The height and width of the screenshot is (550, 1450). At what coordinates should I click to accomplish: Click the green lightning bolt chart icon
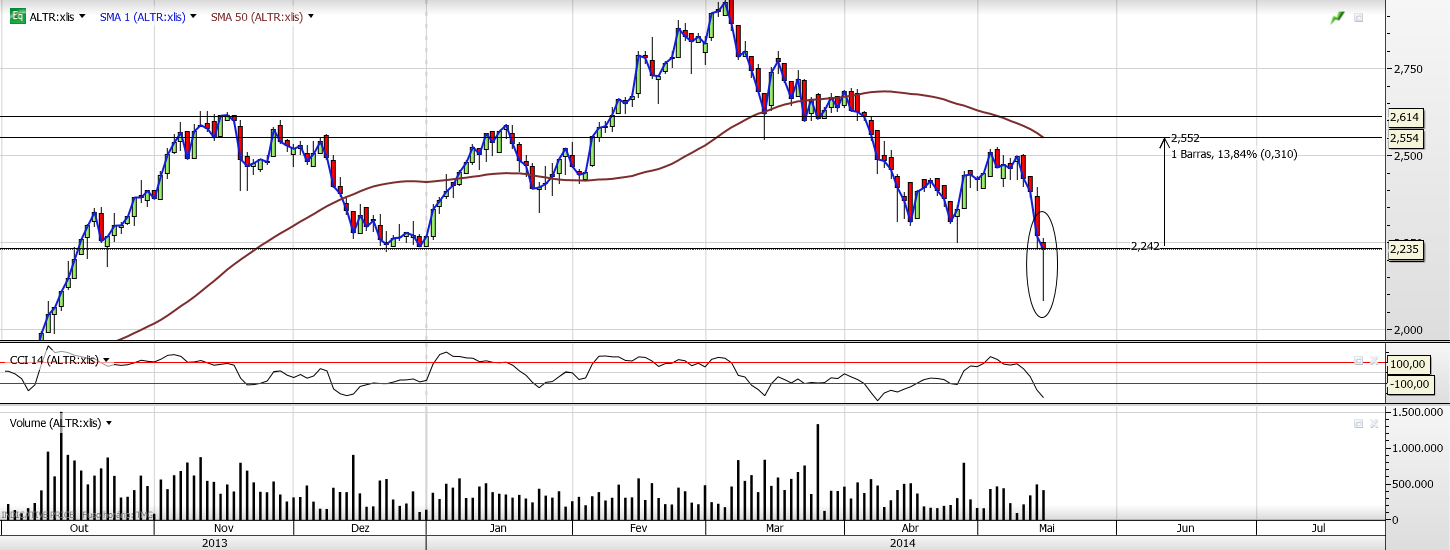click(1337, 17)
